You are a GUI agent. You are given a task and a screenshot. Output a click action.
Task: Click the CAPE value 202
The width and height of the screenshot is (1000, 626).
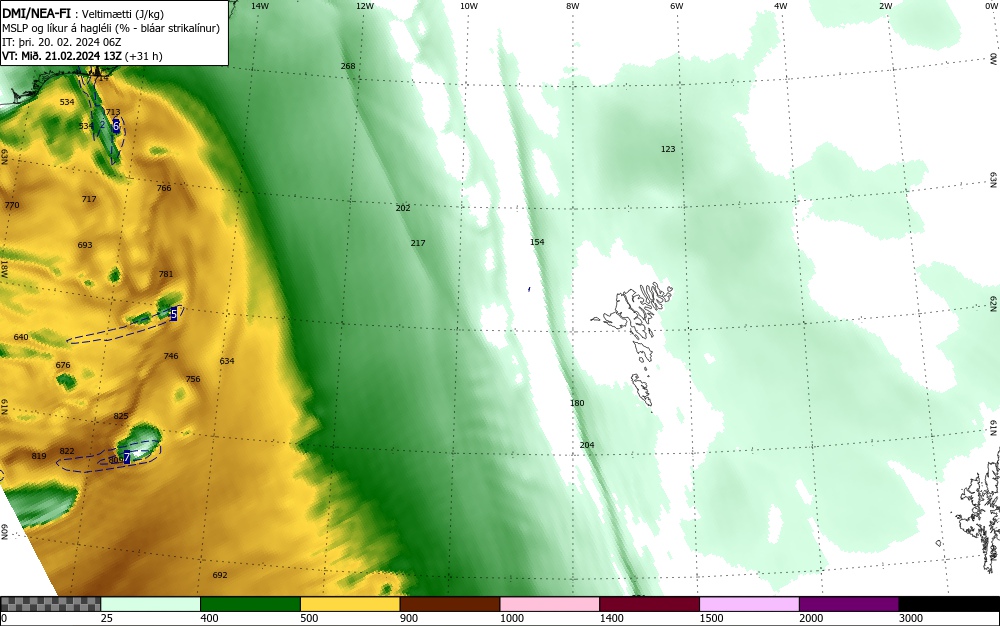tap(403, 208)
